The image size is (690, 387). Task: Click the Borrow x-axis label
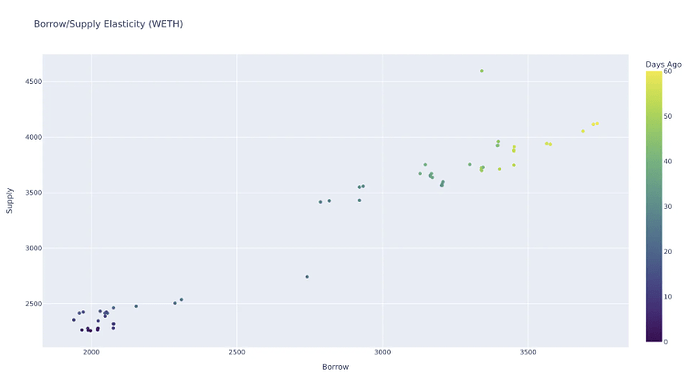tap(335, 367)
